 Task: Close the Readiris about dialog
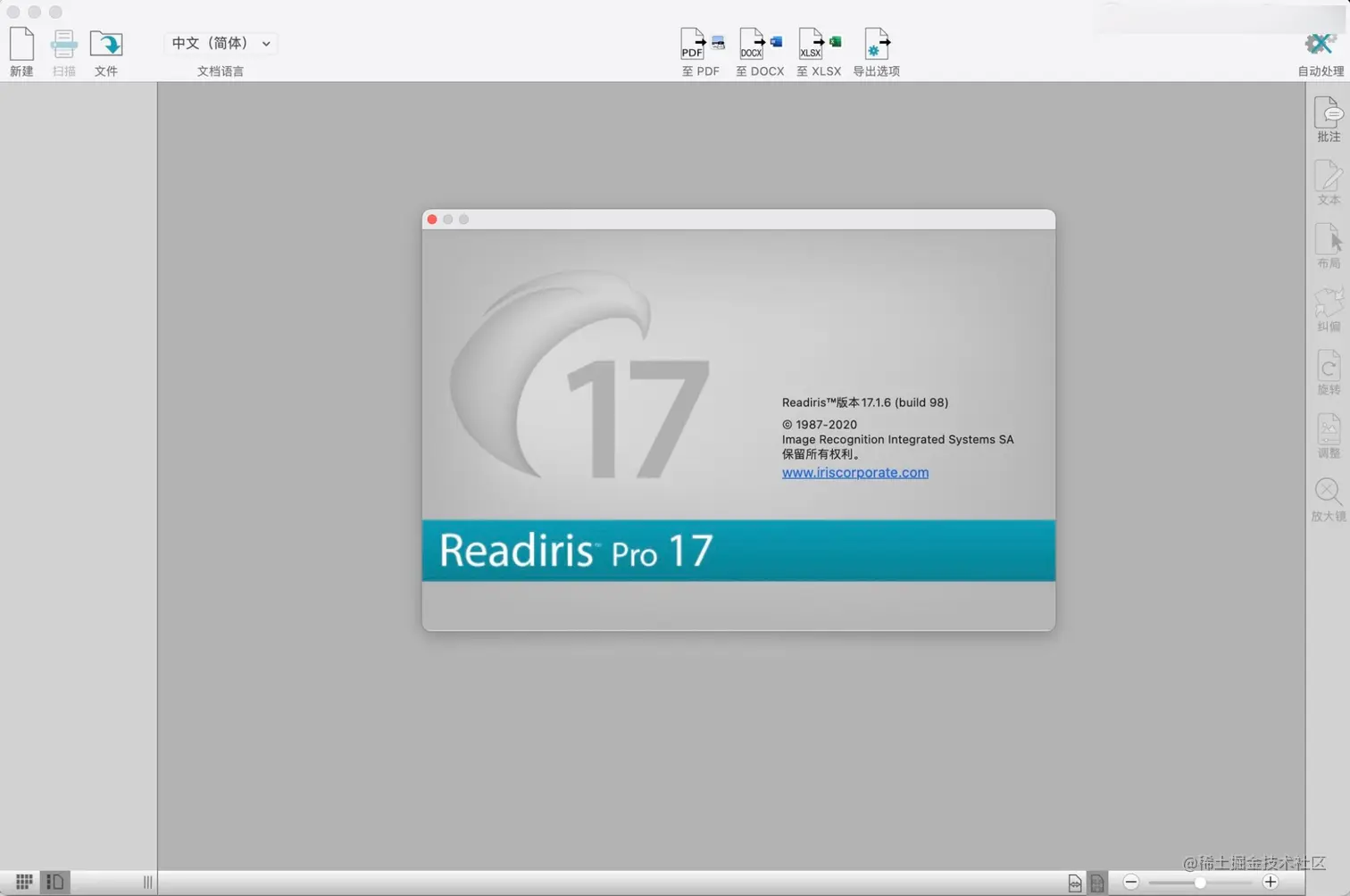coord(432,220)
